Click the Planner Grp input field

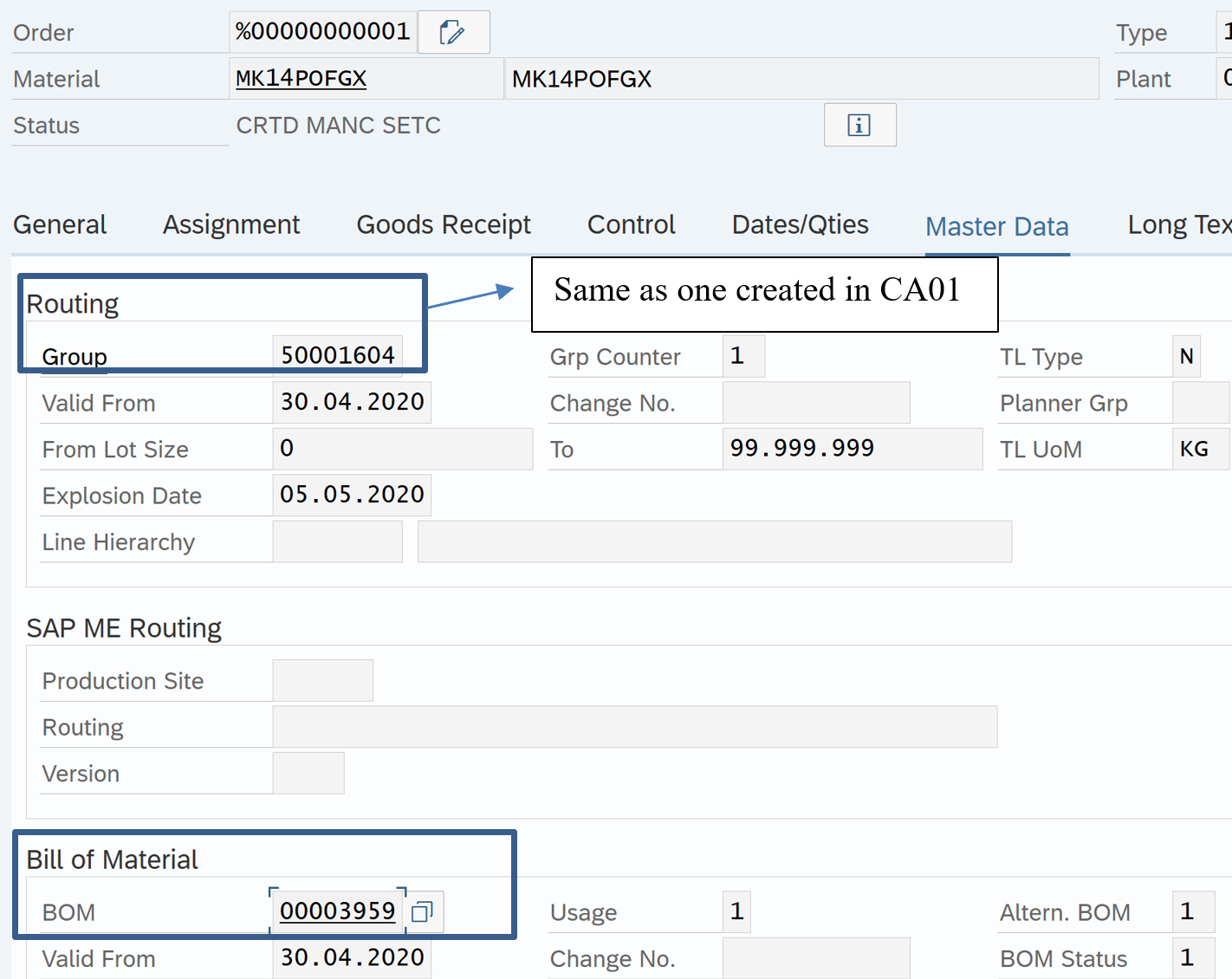point(1200,403)
